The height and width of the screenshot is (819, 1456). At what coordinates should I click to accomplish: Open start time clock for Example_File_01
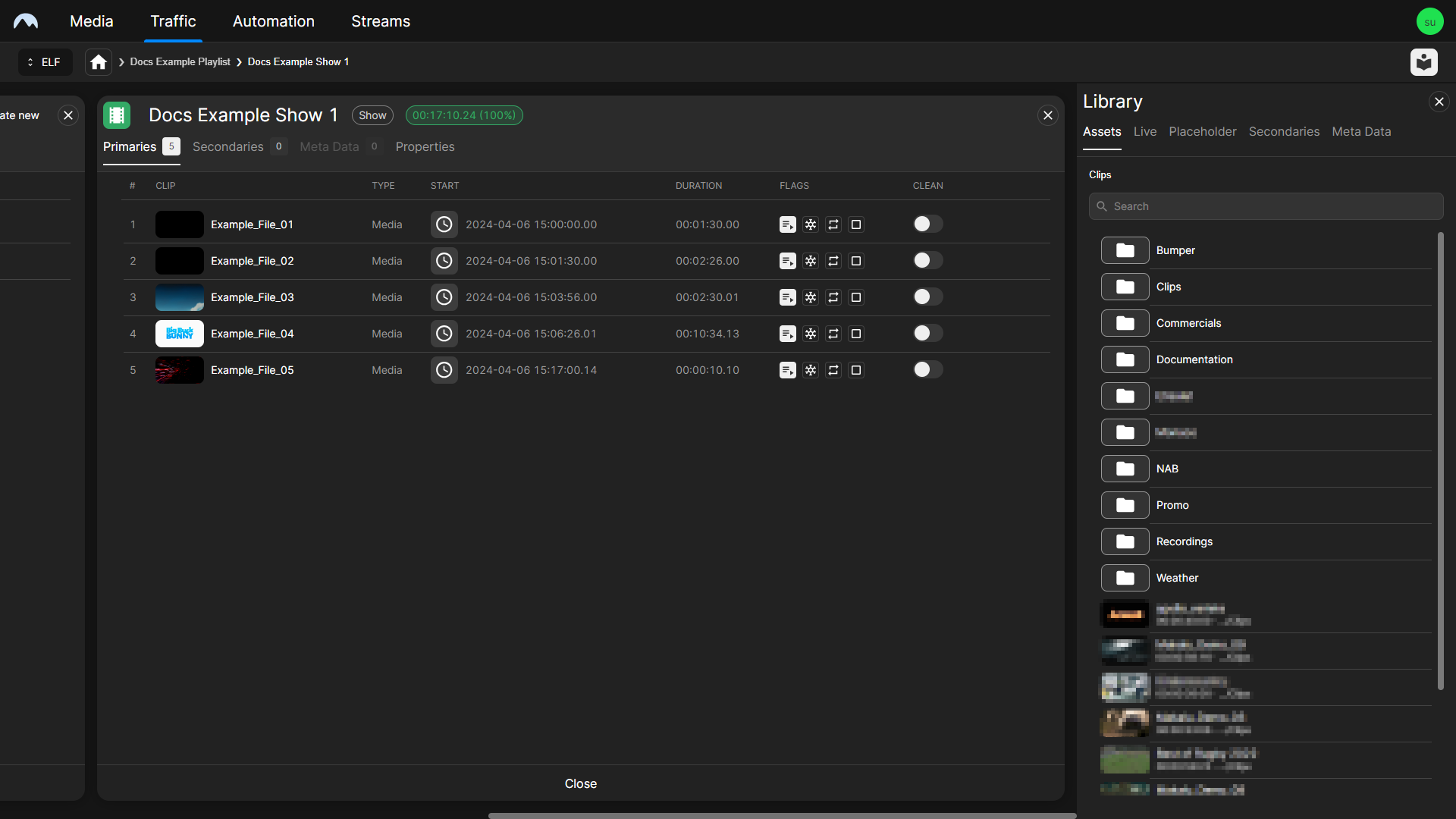click(444, 224)
